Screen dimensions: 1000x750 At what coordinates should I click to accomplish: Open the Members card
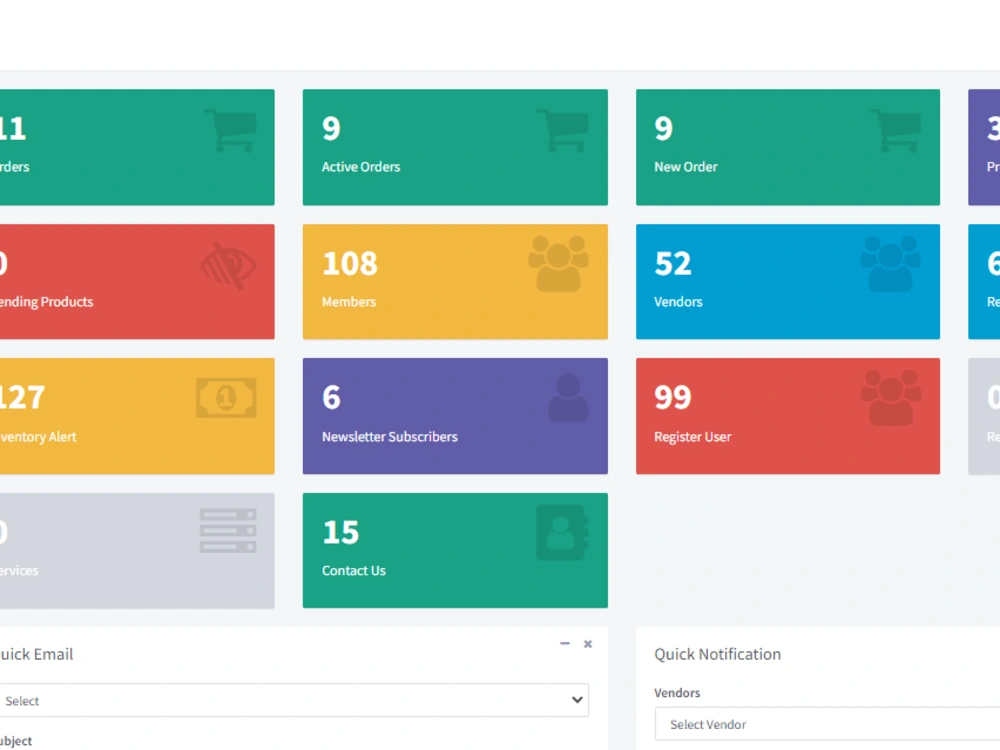pos(455,281)
